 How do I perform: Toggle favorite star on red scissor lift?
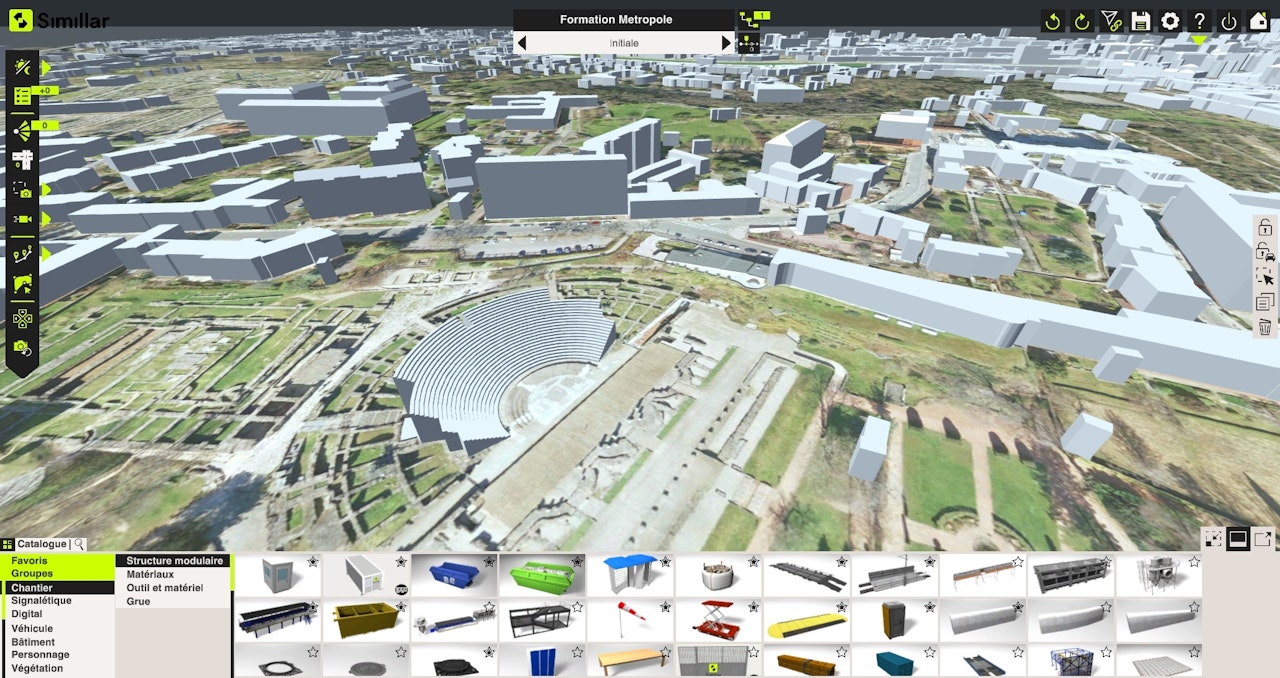(753, 607)
